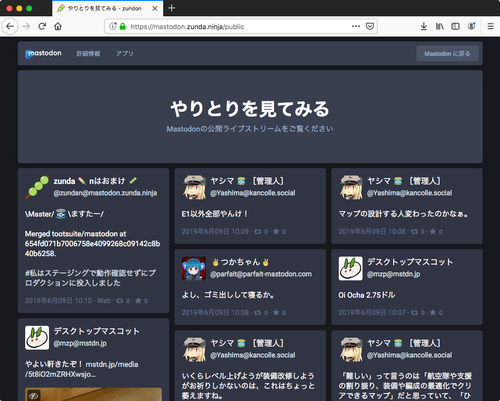Screen dimensions: 500x401
Task: Click boost icon on zunda's post
Action: [x=119, y=301]
